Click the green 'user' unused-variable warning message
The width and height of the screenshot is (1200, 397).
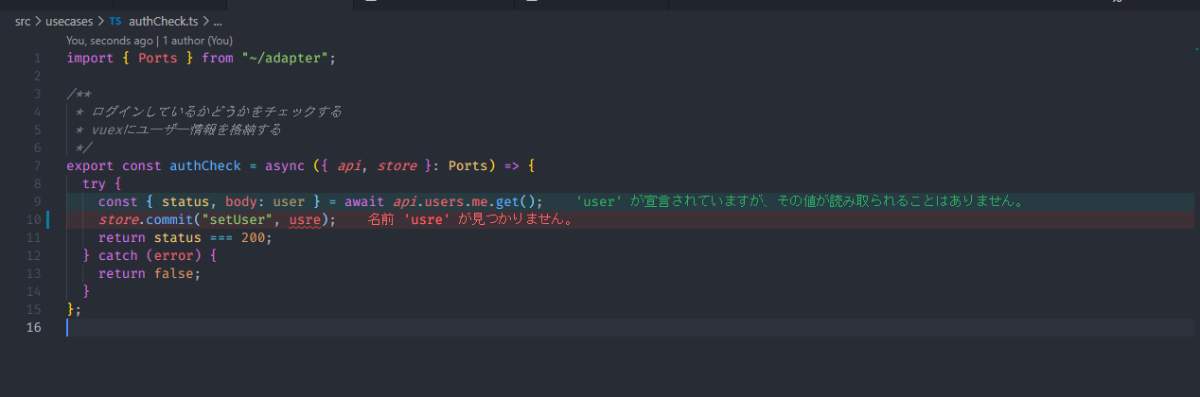coord(802,202)
